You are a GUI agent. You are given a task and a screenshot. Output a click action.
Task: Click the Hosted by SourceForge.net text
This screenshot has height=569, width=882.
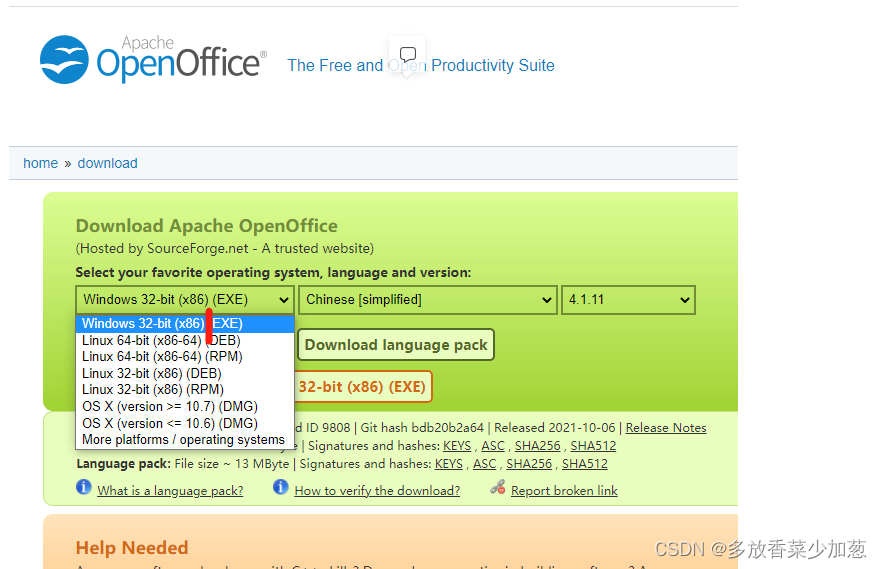pyautogui.click(x=225, y=249)
